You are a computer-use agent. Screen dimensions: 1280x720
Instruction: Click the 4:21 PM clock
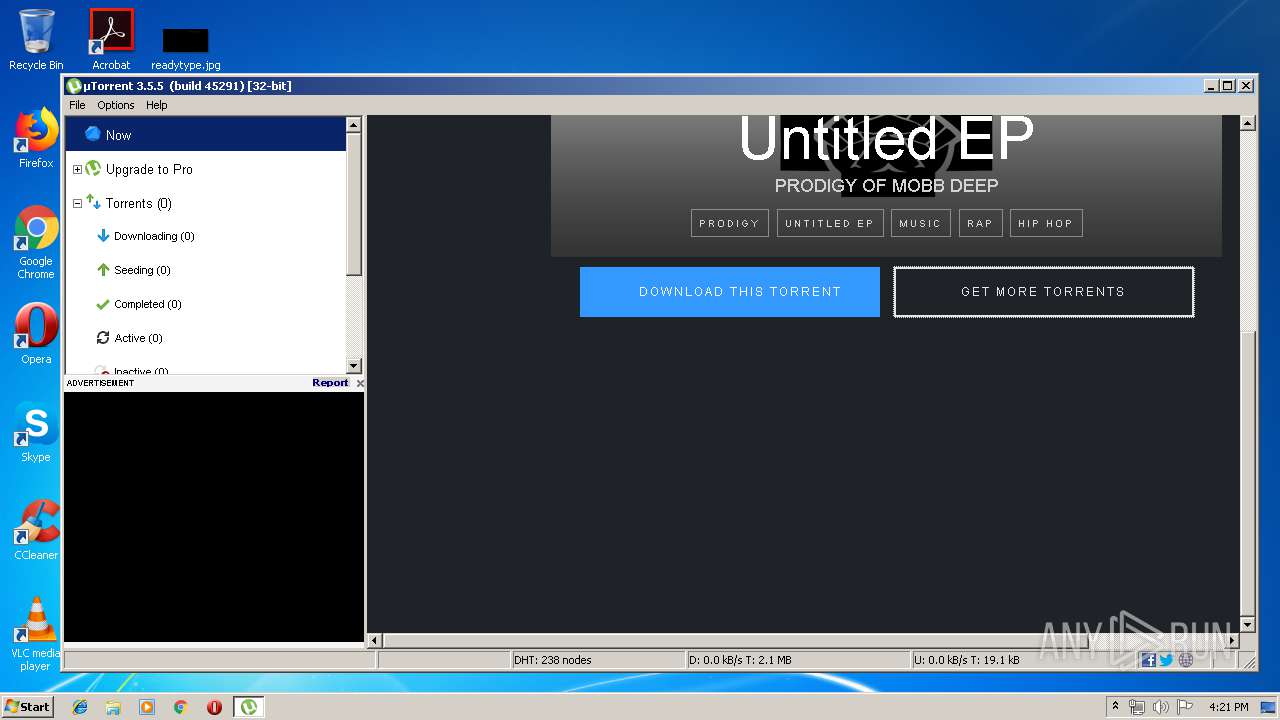click(1229, 707)
